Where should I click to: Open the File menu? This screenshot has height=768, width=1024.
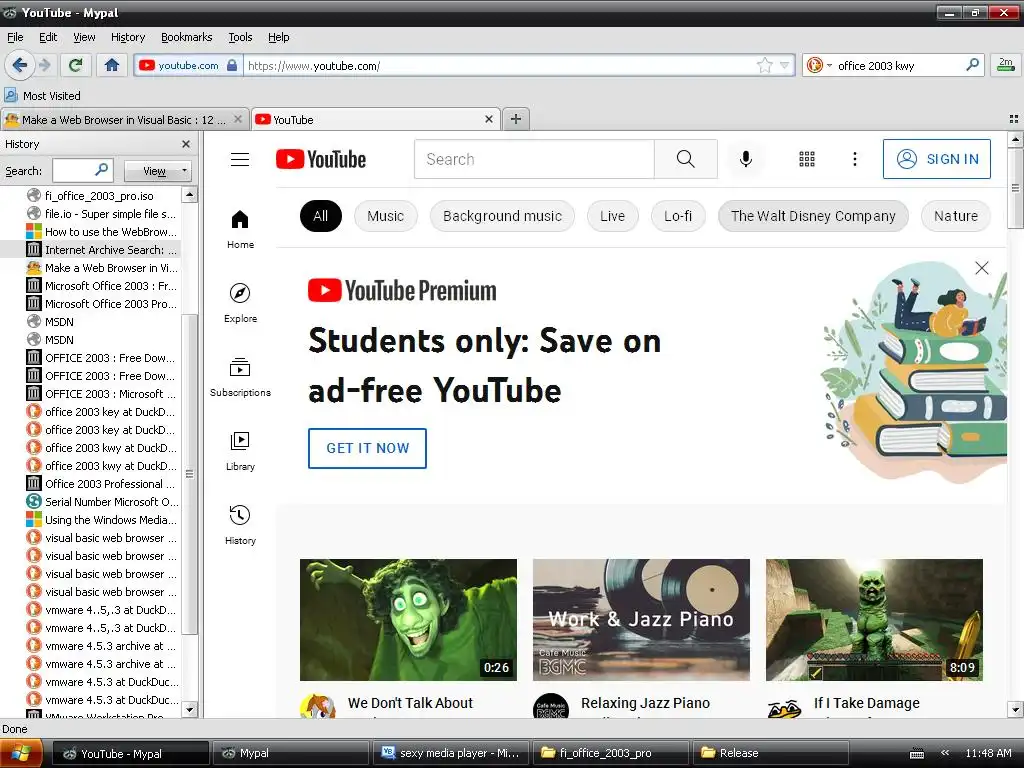15,37
